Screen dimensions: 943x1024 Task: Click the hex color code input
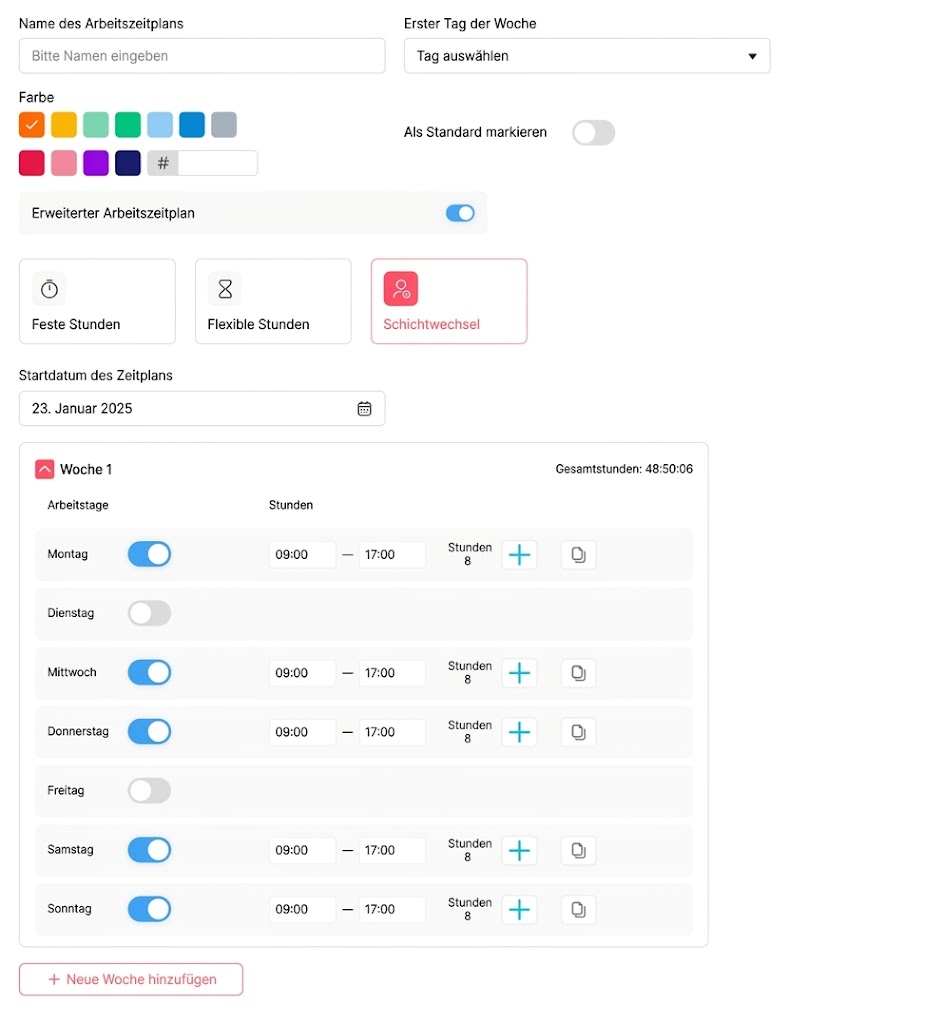(x=217, y=163)
